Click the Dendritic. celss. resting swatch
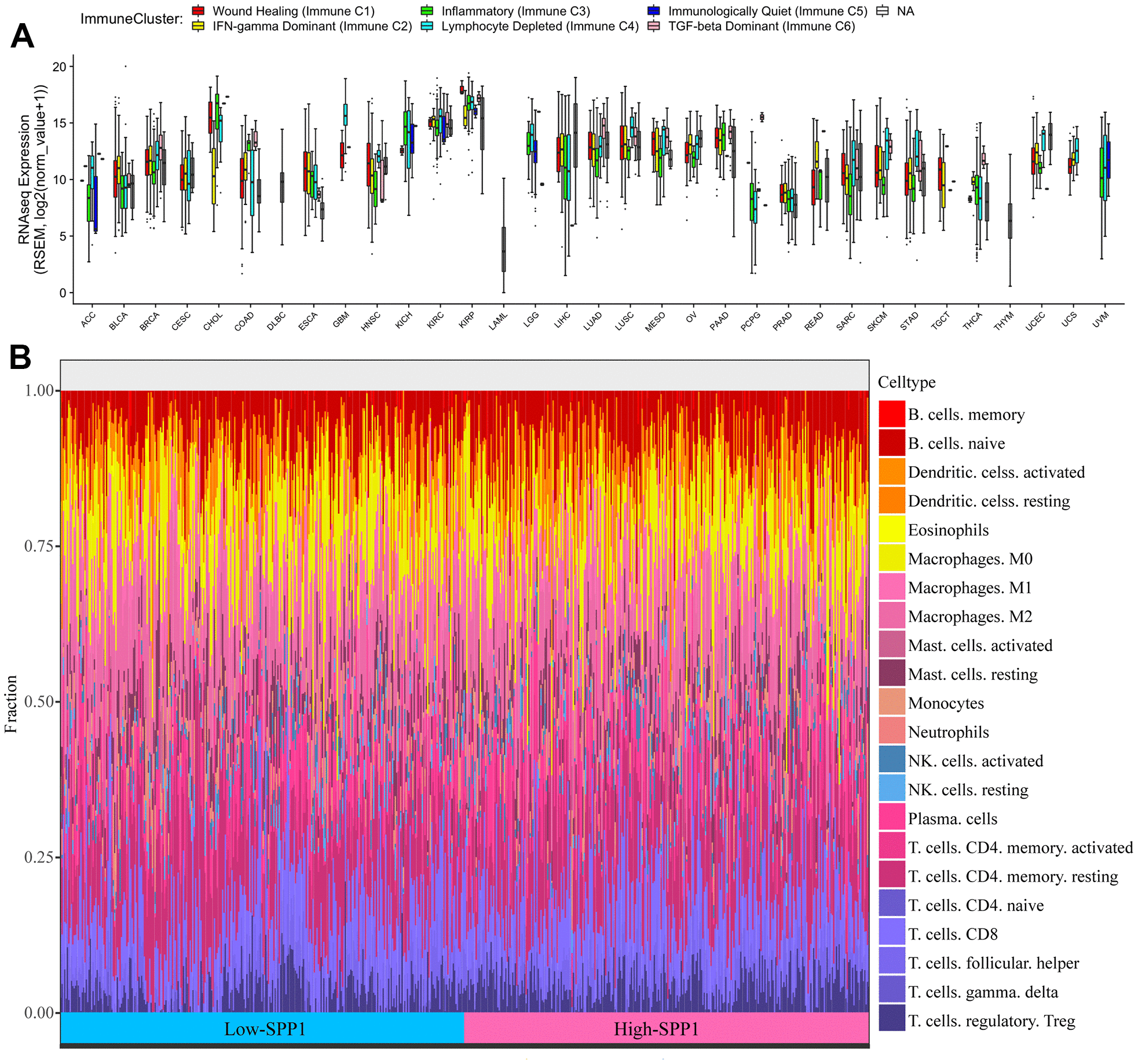 coord(891,500)
